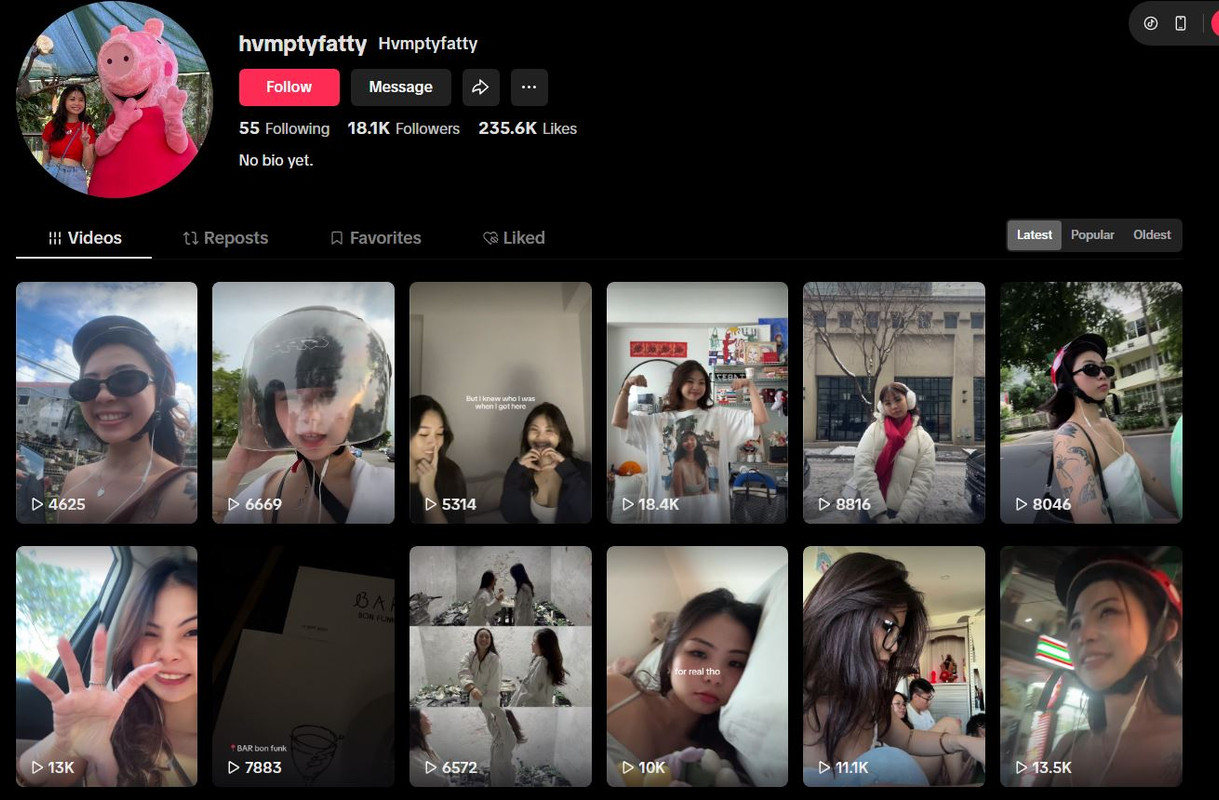Open the winter video with 8816 views
1219x800 pixels.
(x=894, y=403)
